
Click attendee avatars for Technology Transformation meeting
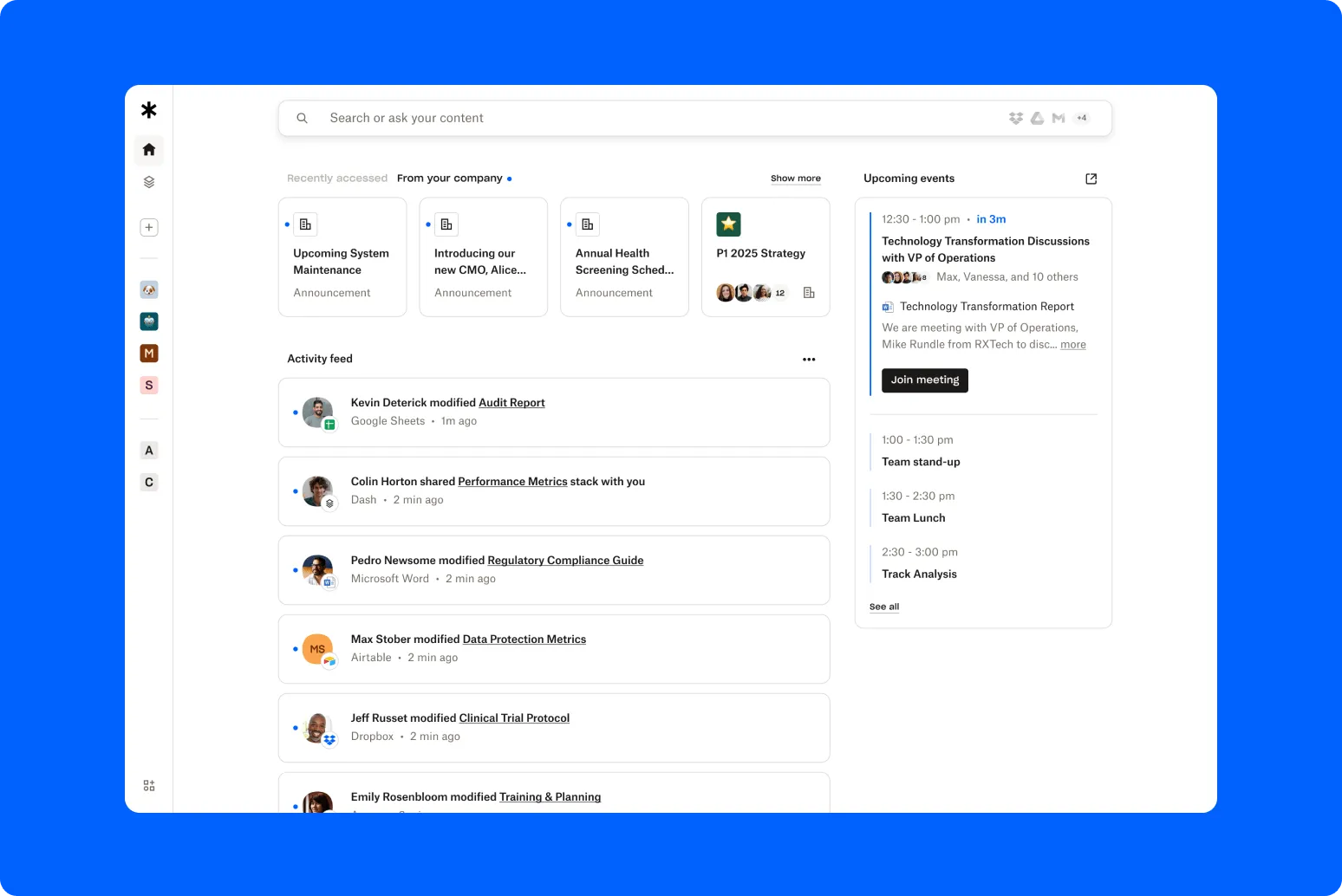pyautogui.click(x=904, y=277)
